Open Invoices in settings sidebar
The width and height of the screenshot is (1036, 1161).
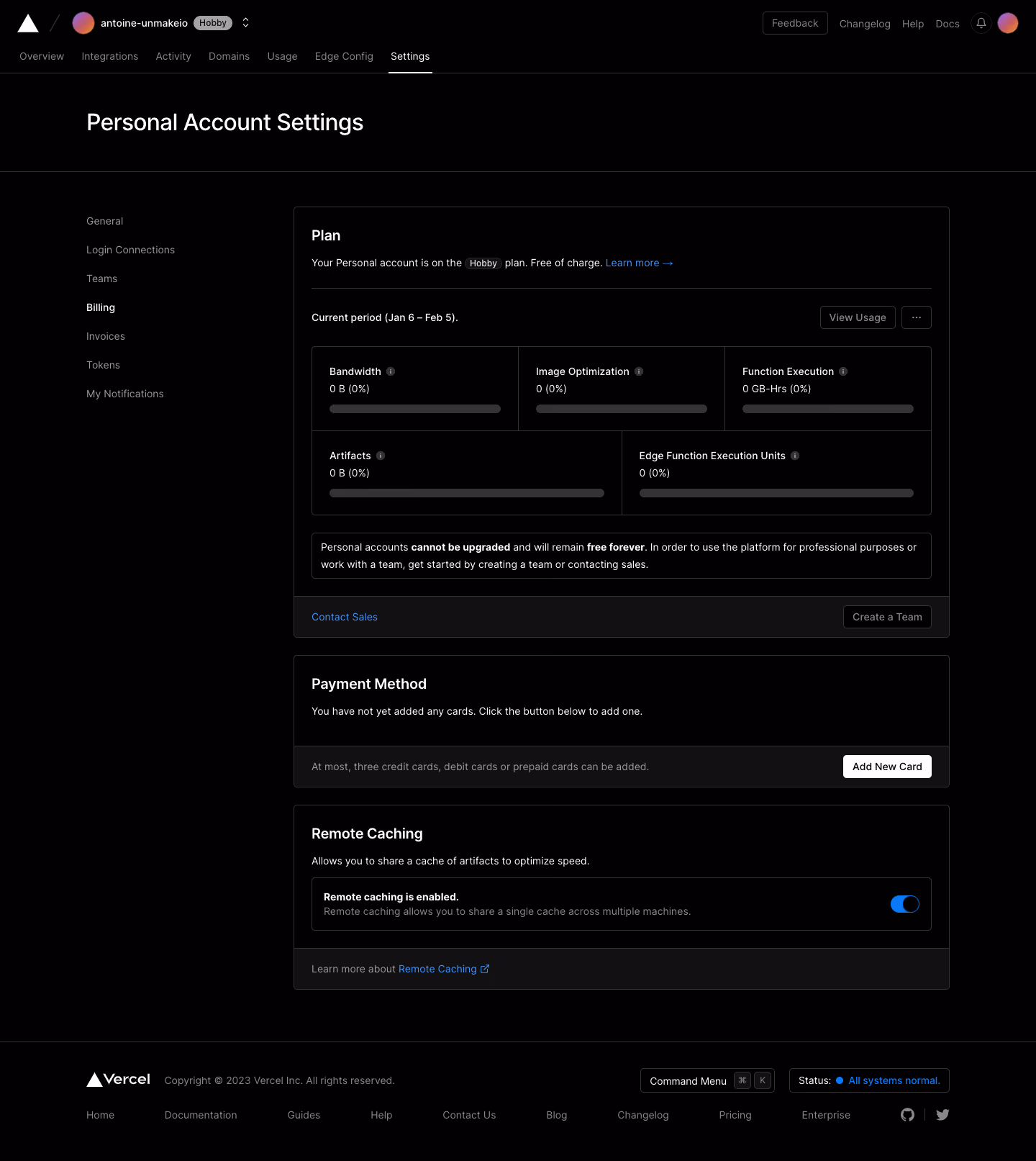pyautogui.click(x=106, y=336)
